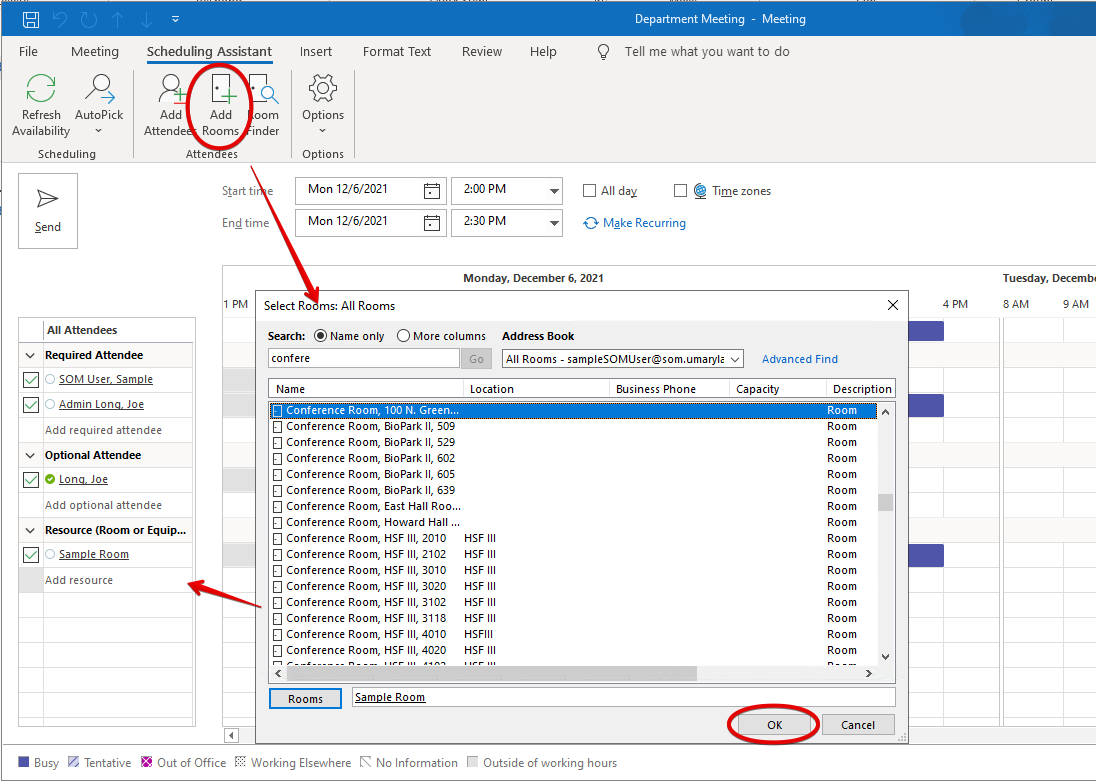Switch to the Insert ribbon tab
The width and height of the screenshot is (1096, 781).
click(x=316, y=52)
